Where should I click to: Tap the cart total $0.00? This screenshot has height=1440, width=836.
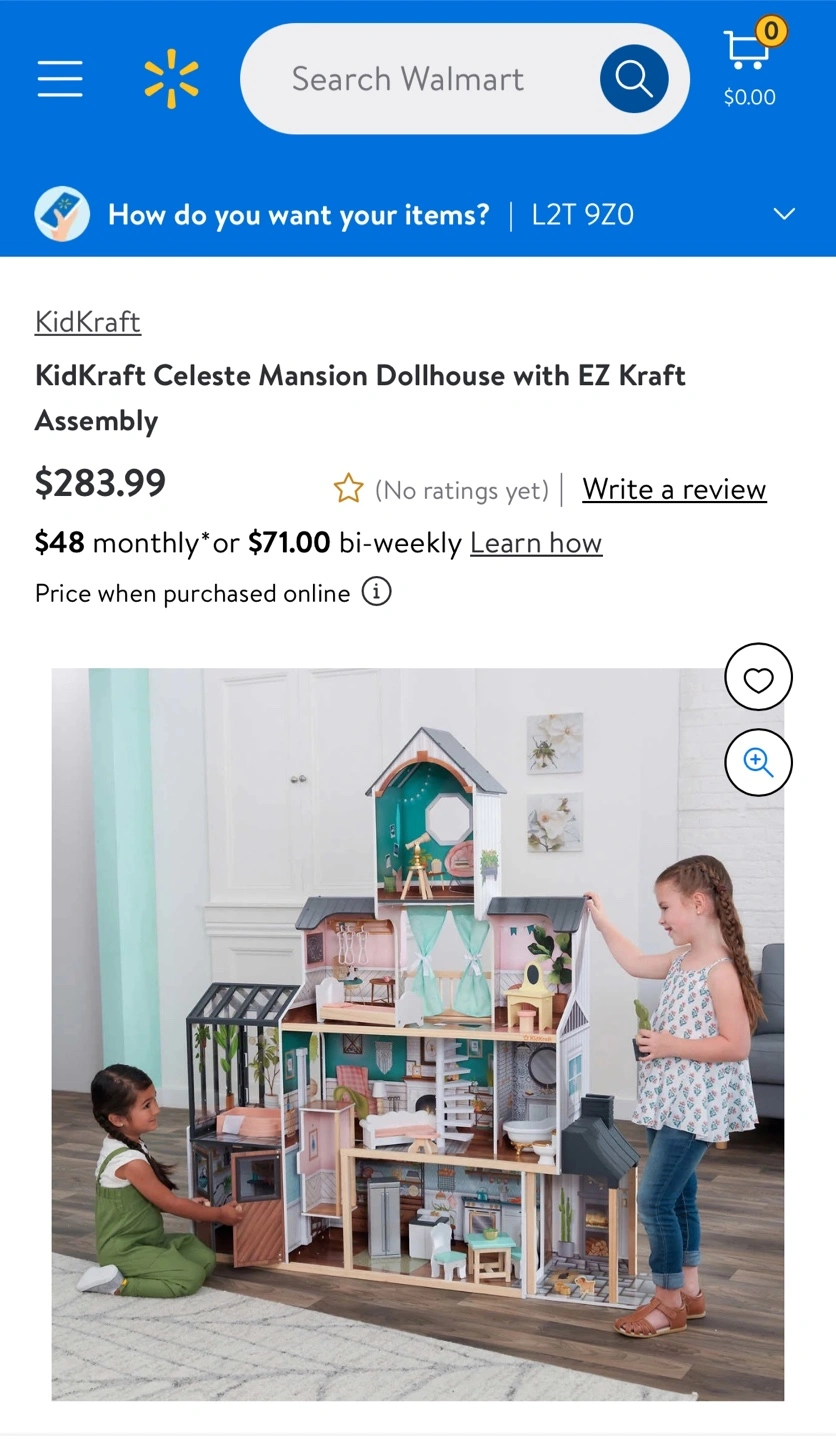point(750,97)
